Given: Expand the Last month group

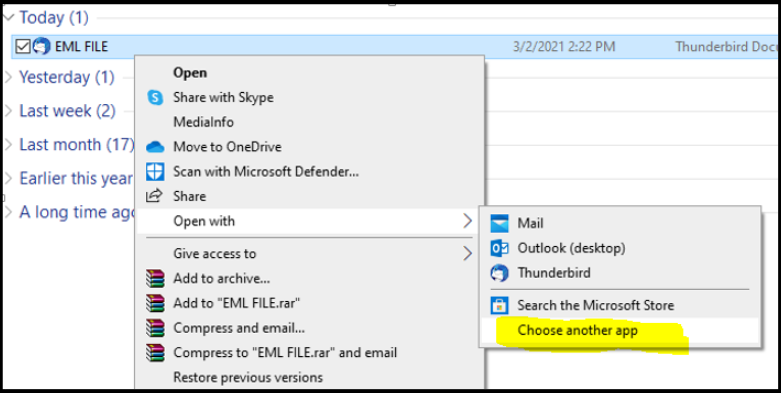Looking at the screenshot, I should point(8,144).
